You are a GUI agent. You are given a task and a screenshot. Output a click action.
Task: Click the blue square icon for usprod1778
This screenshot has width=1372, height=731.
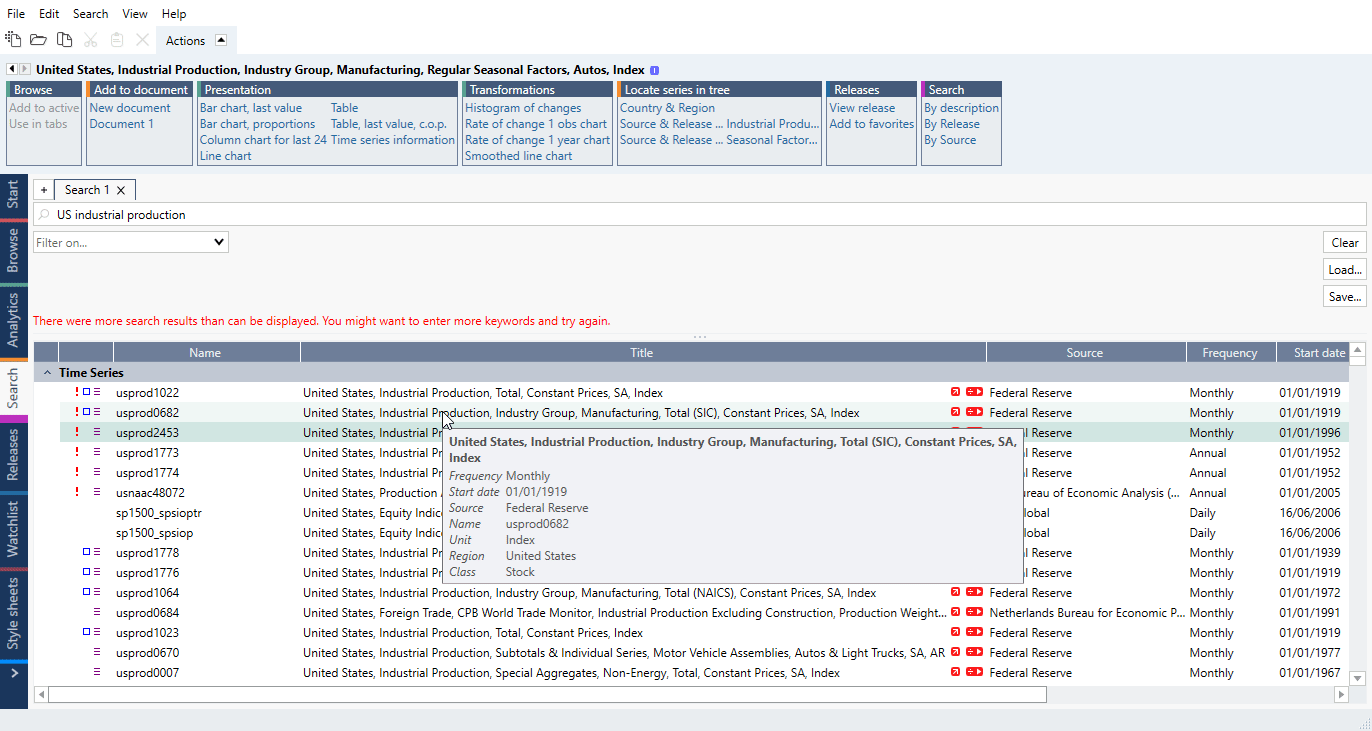[86, 552]
